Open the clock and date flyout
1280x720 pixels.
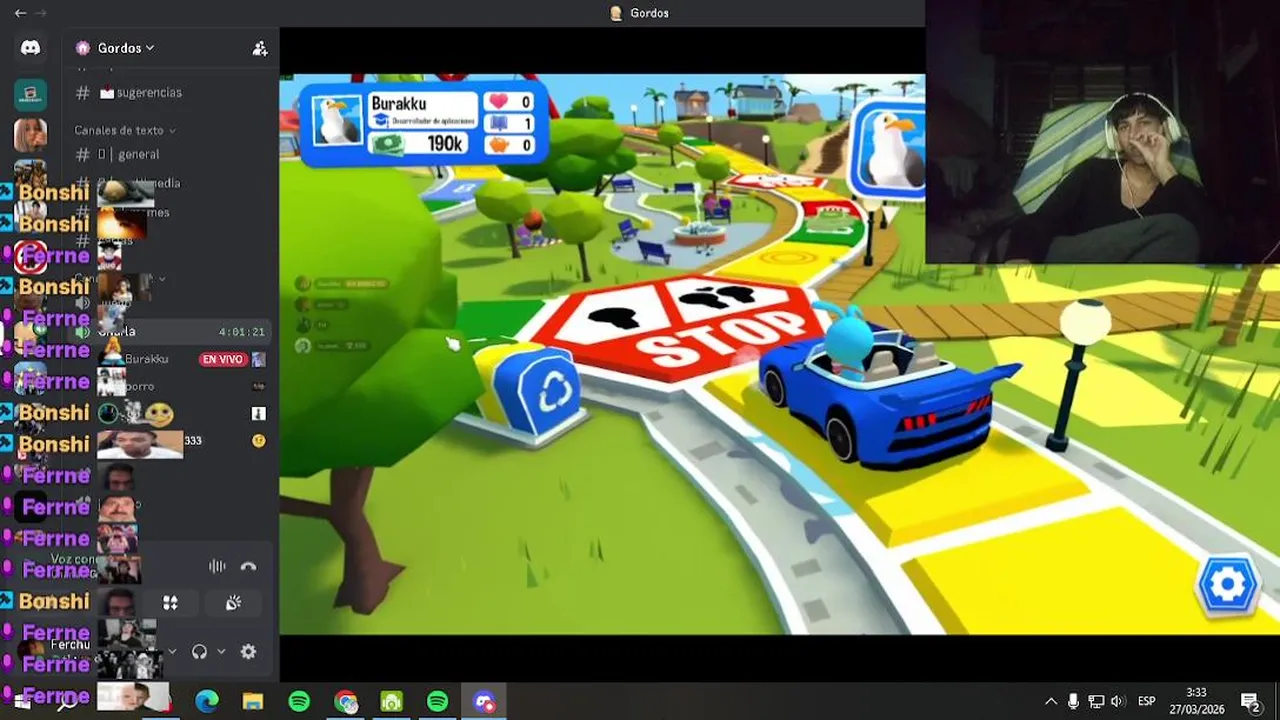(x=1196, y=701)
